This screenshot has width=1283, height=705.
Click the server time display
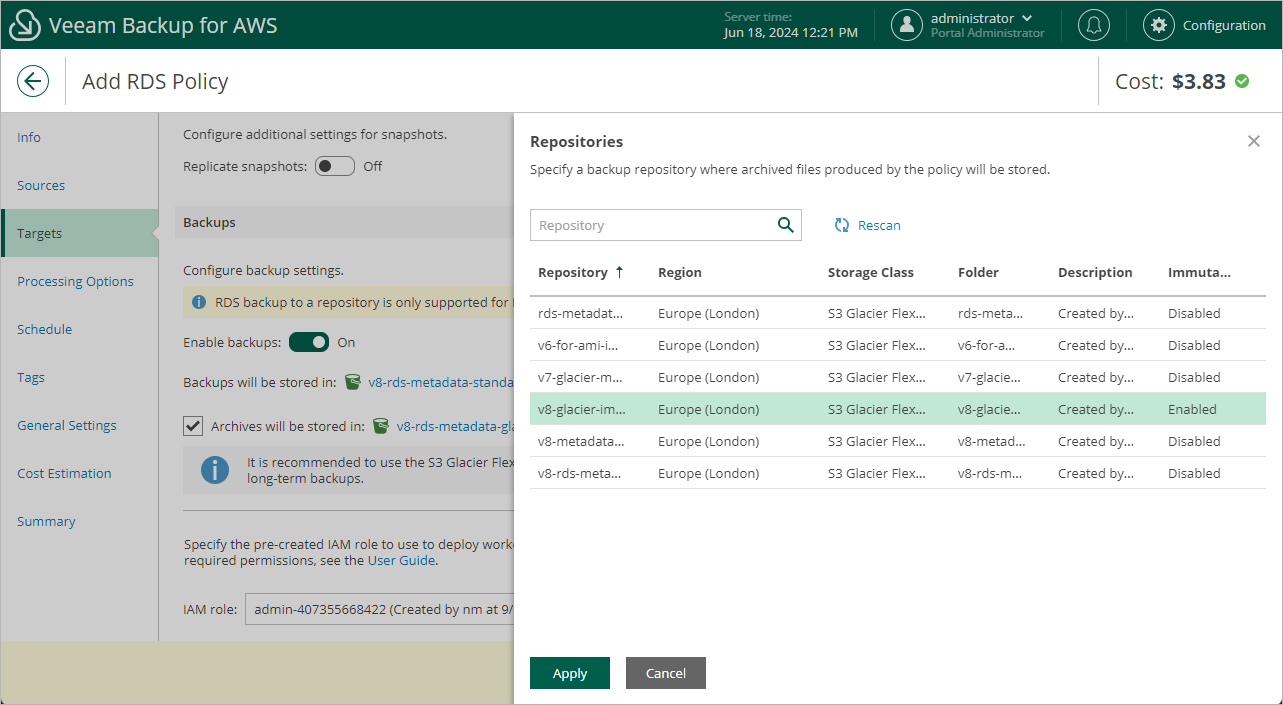(790, 25)
